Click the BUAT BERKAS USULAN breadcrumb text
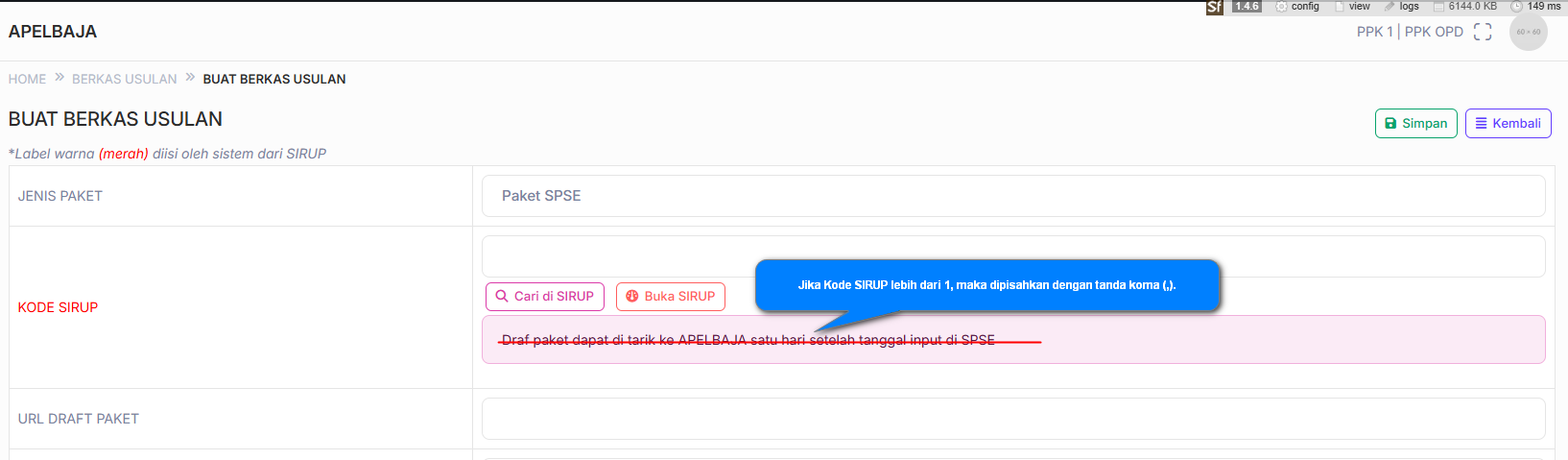This screenshot has width=1568, height=460. click(274, 79)
